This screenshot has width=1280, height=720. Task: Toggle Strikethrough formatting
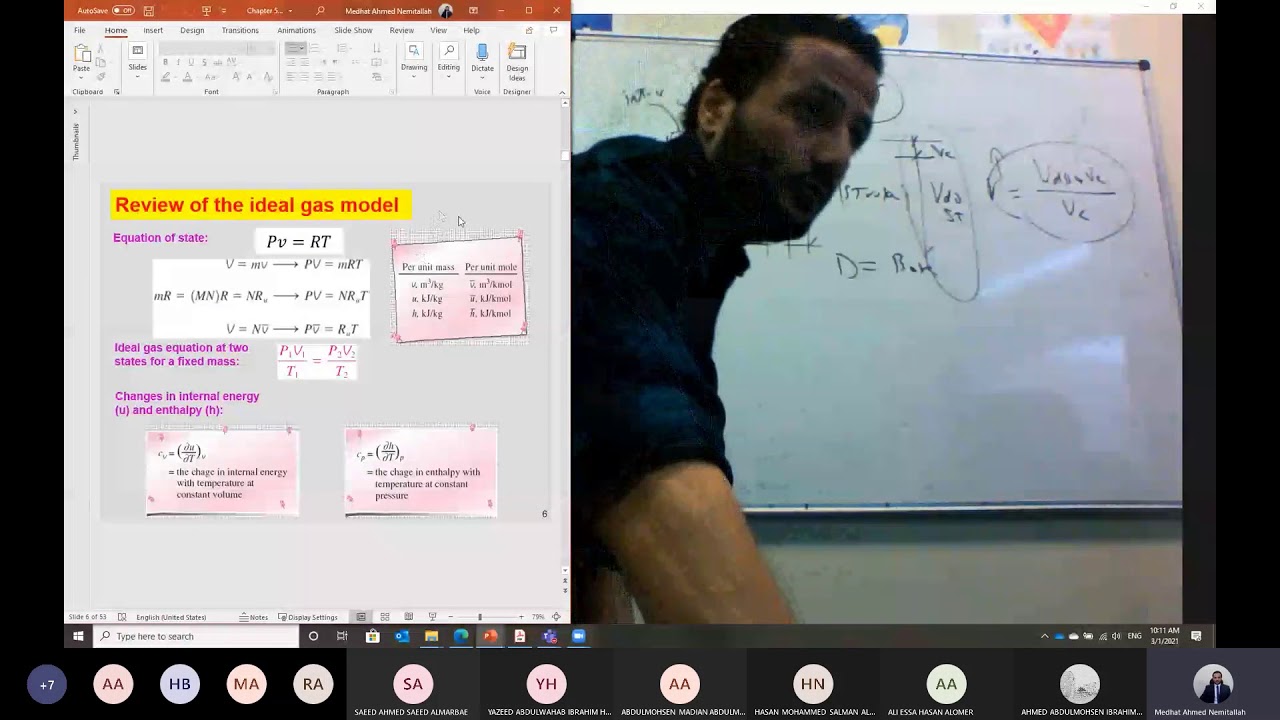[217, 62]
